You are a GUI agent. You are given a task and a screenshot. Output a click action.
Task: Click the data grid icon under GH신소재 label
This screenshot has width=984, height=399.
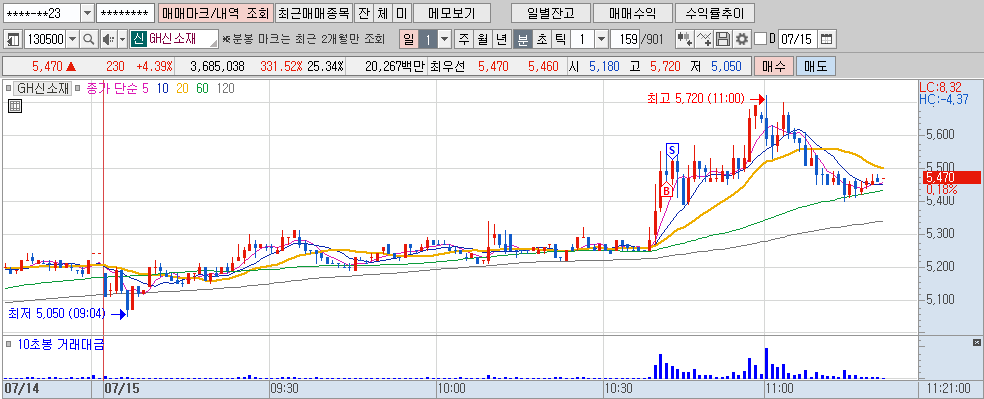pos(15,106)
